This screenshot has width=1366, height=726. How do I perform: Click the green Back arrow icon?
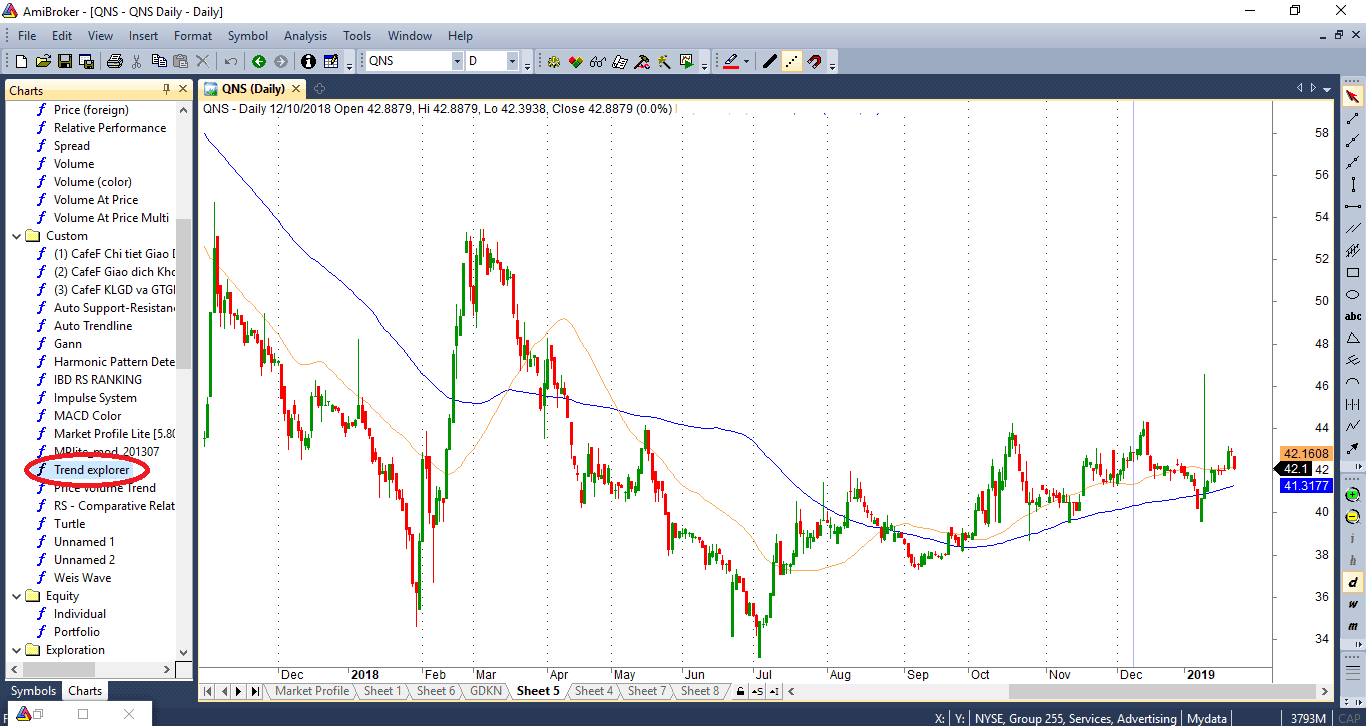(x=259, y=61)
